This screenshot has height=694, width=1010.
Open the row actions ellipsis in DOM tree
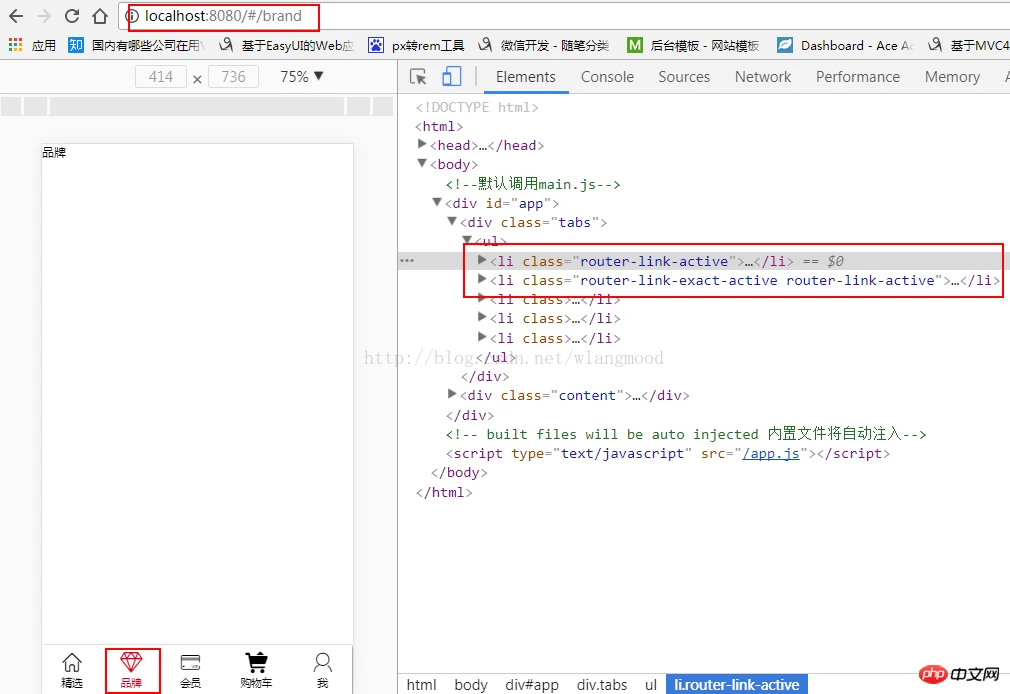coord(407,260)
